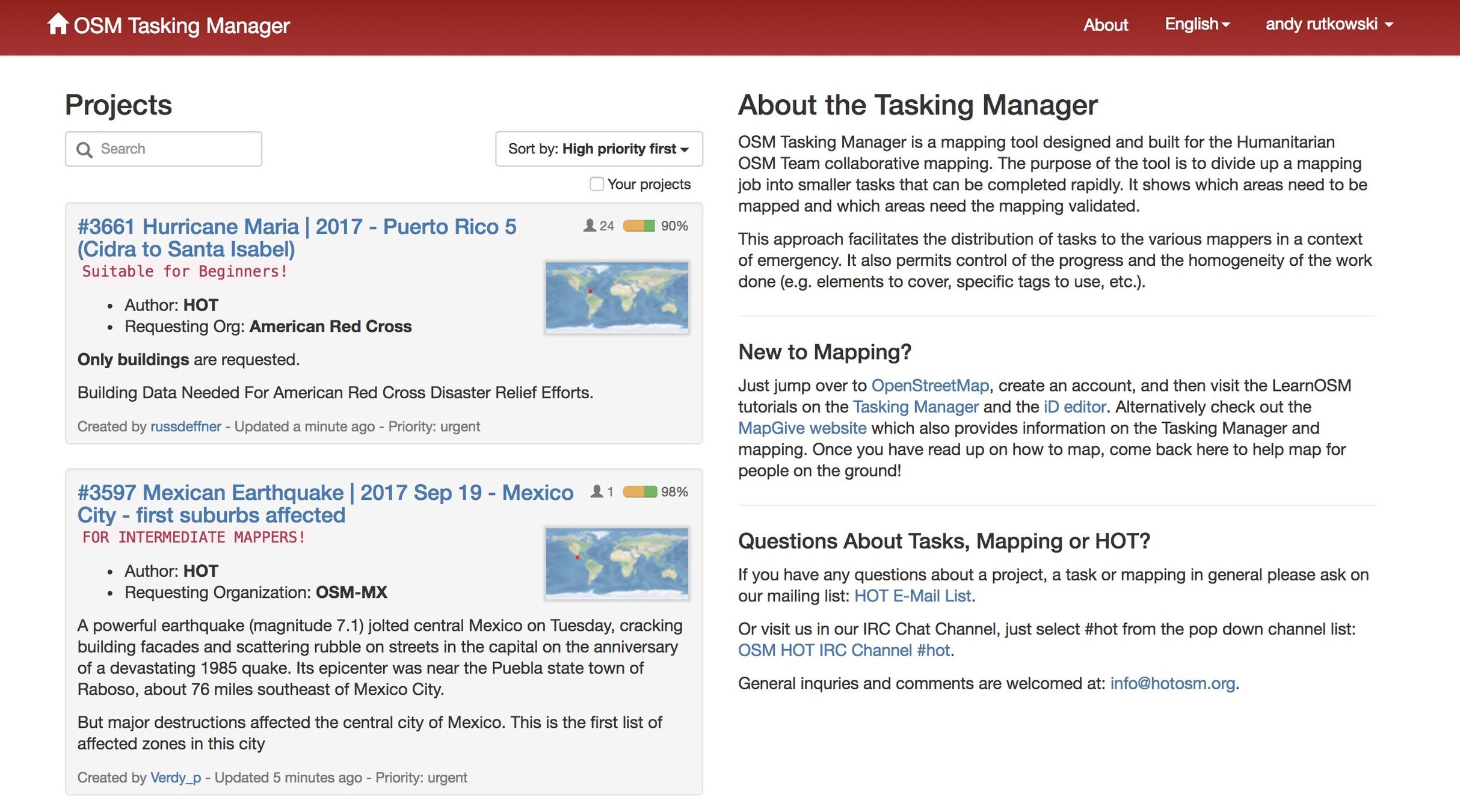This screenshot has height=812, width=1460.
Task: Click contributor icon on Hurricane Maria project
Action: [x=590, y=226]
